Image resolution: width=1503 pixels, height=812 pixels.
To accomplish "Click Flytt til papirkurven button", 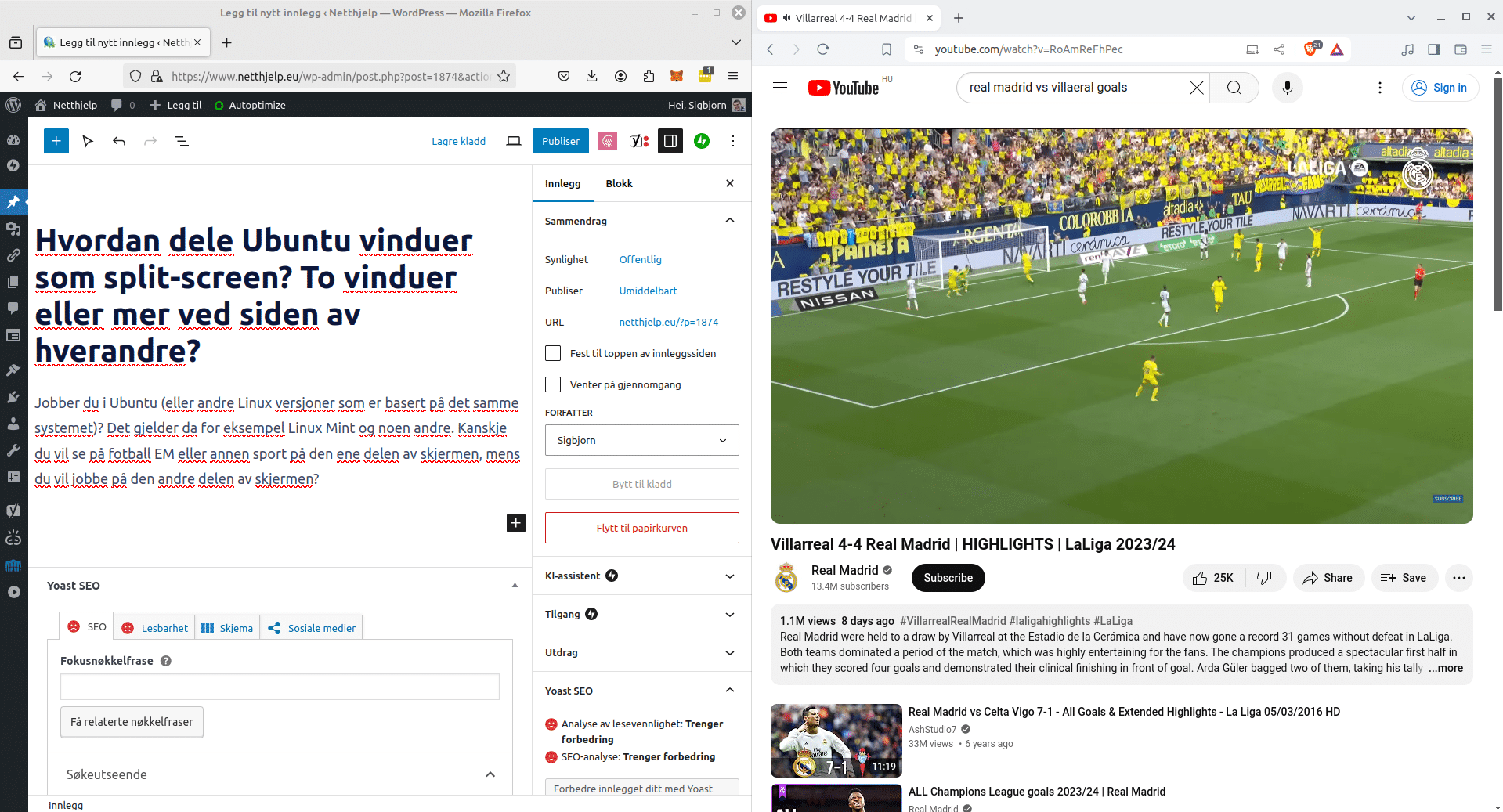I will point(642,528).
